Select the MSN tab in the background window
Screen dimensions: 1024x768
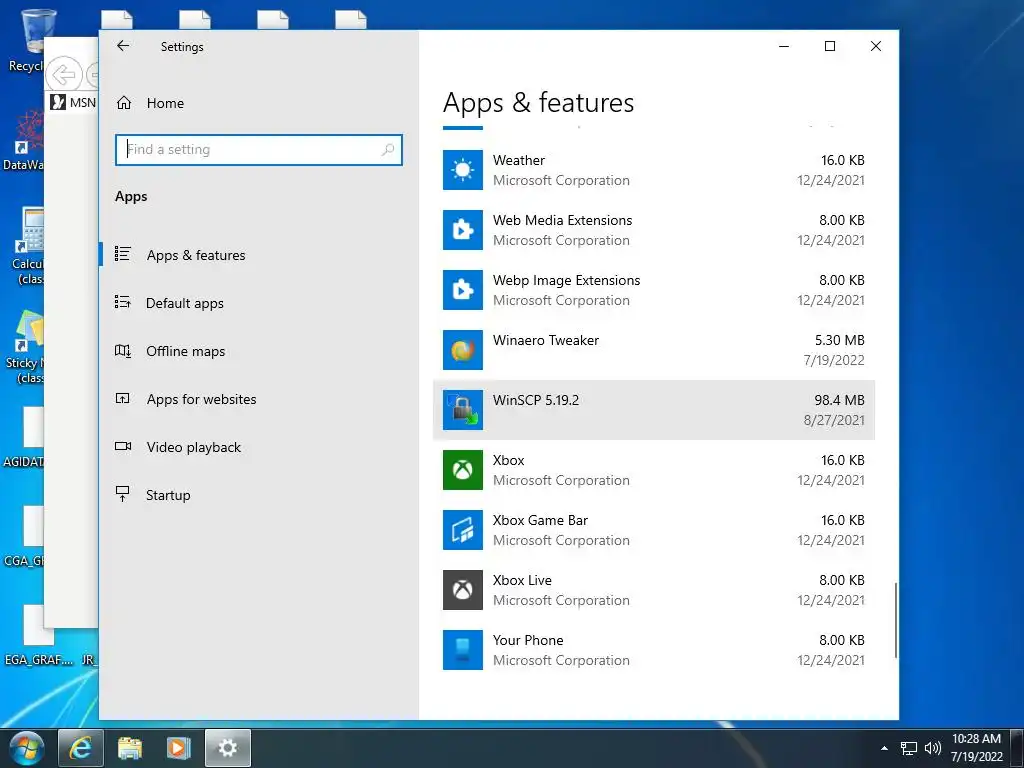[73, 102]
